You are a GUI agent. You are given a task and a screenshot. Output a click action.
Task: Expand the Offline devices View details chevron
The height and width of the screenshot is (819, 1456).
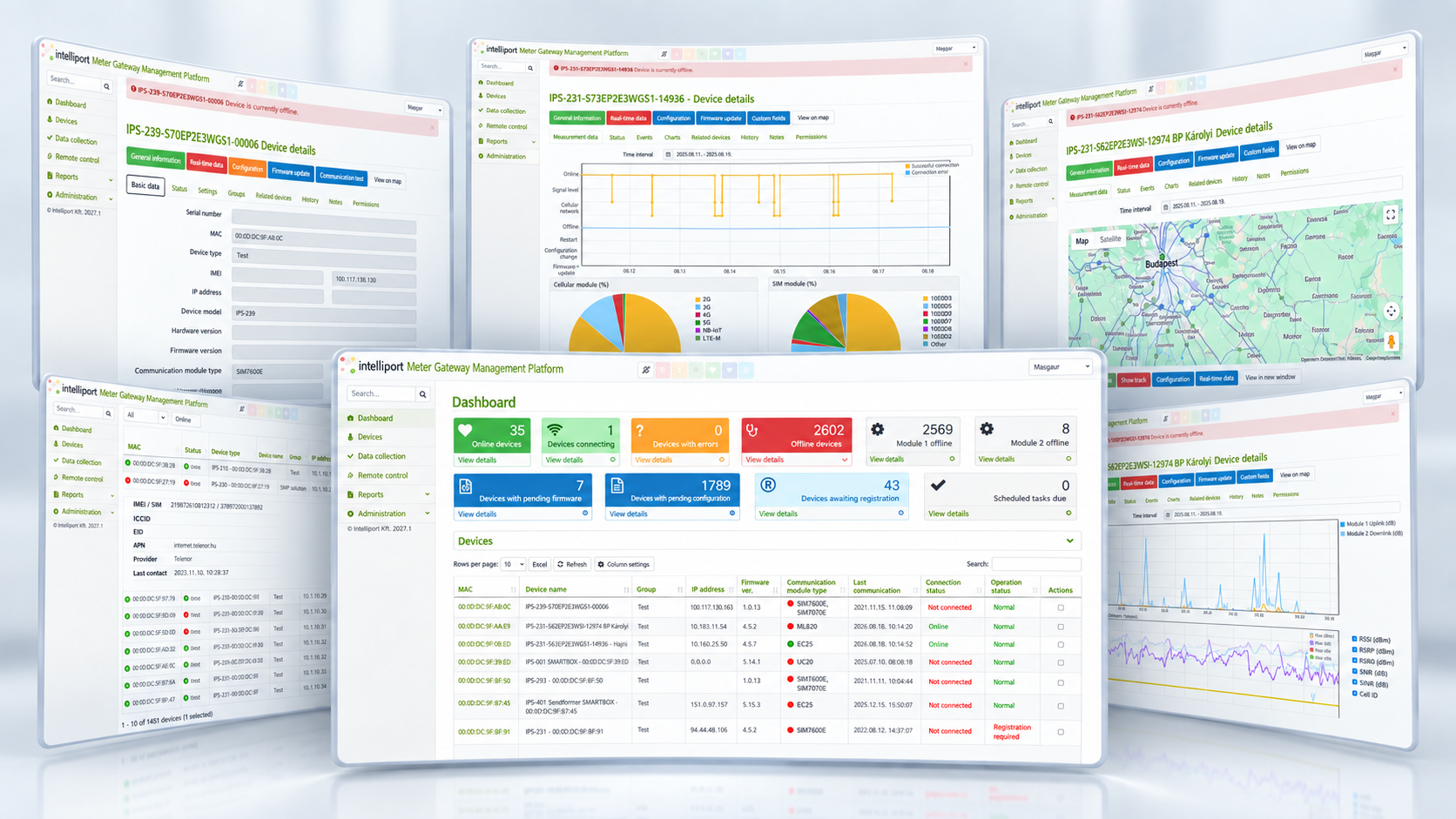tap(844, 460)
